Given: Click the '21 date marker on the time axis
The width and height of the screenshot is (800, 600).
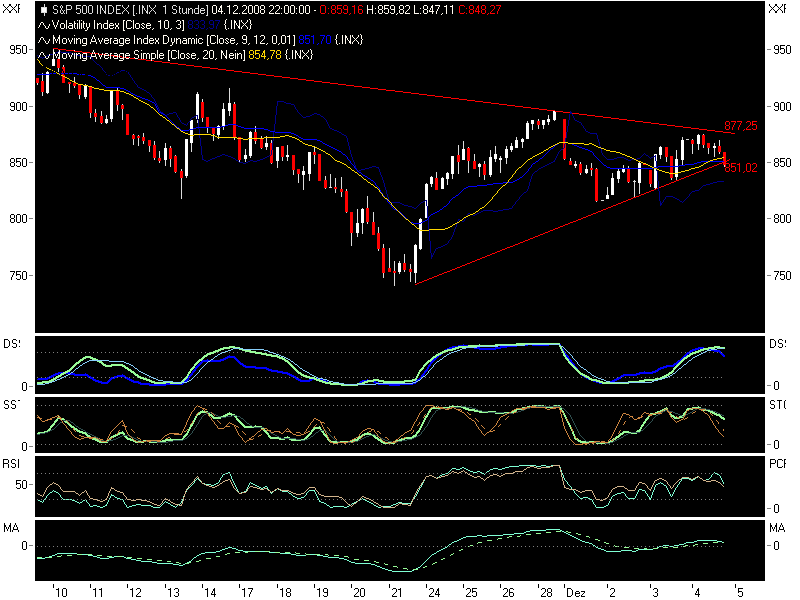Looking at the screenshot, I should (x=396, y=592).
